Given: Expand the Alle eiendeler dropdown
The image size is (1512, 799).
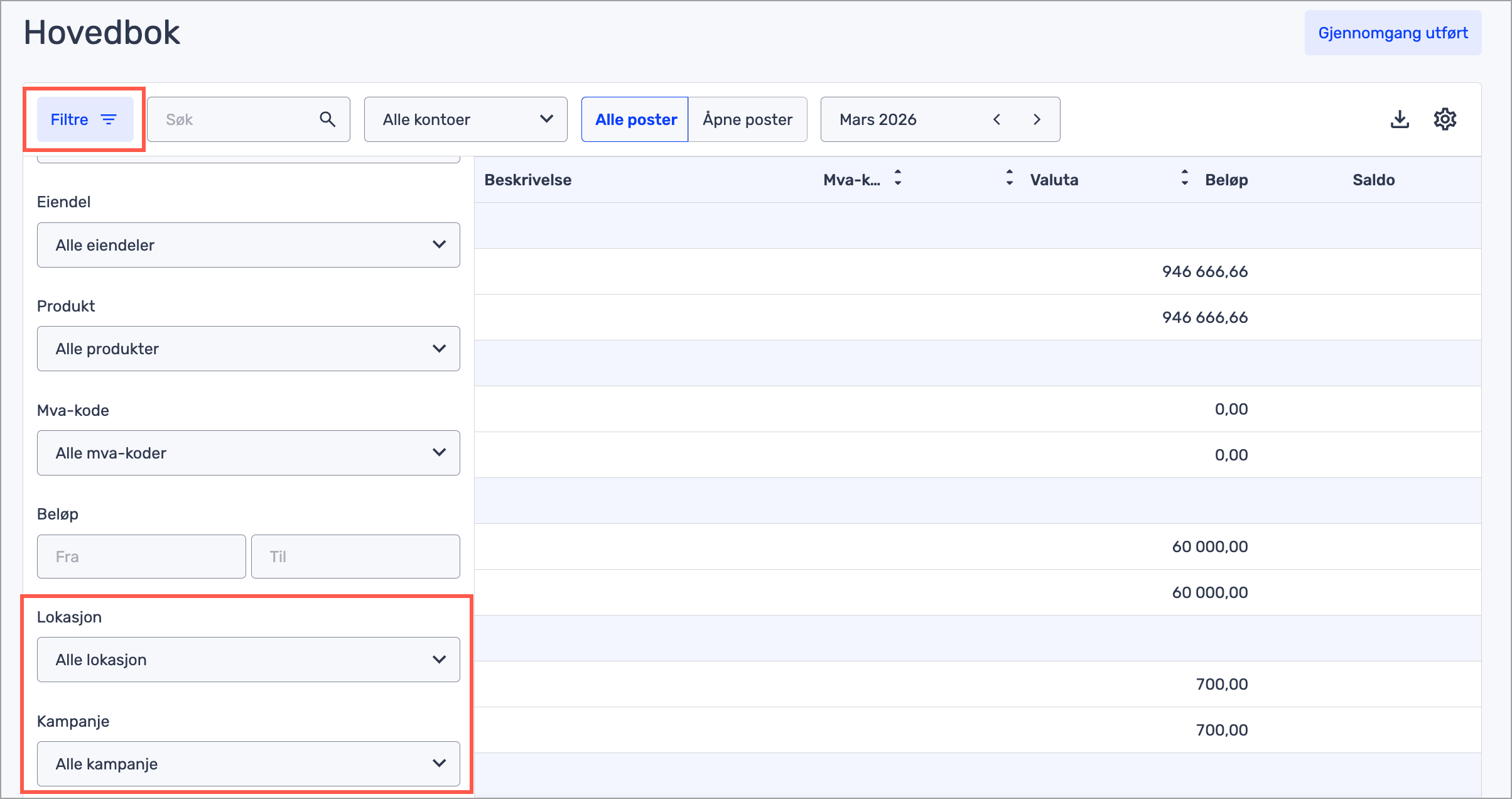Looking at the screenshot, I should tap(248, 245).
